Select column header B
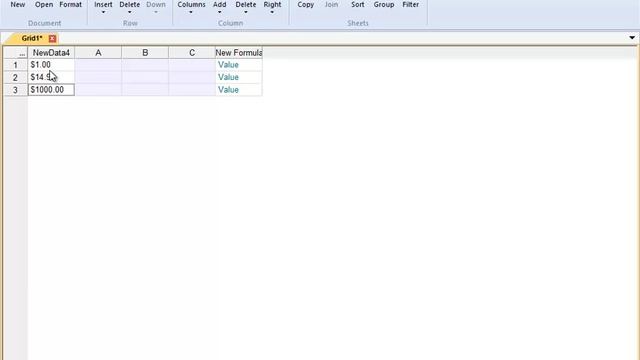640x360 pixels. coord(145,53)
